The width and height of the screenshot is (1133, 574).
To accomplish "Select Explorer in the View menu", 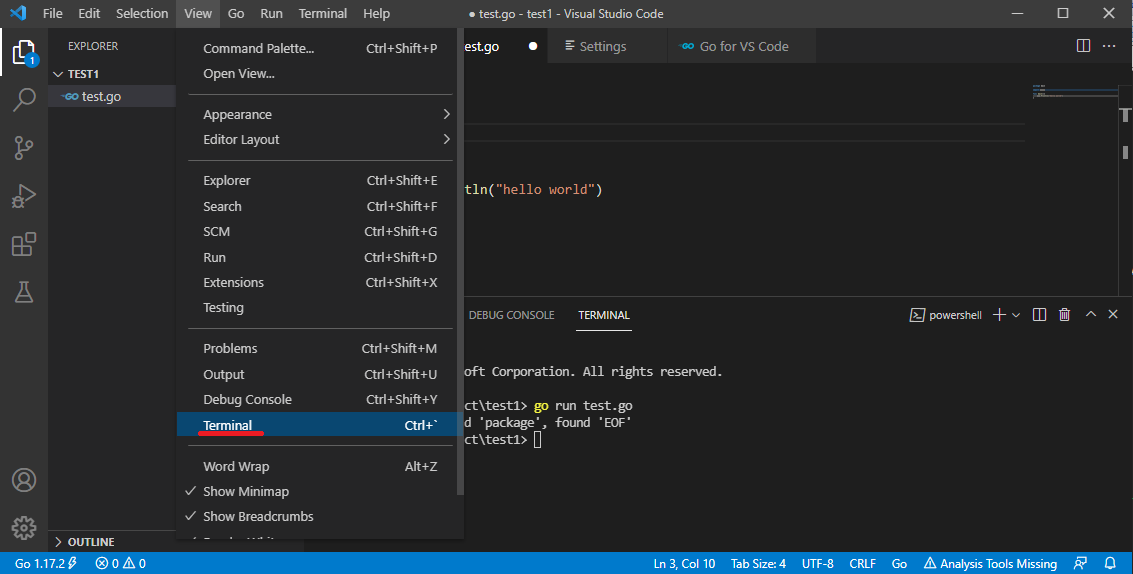I will point(318,181).
